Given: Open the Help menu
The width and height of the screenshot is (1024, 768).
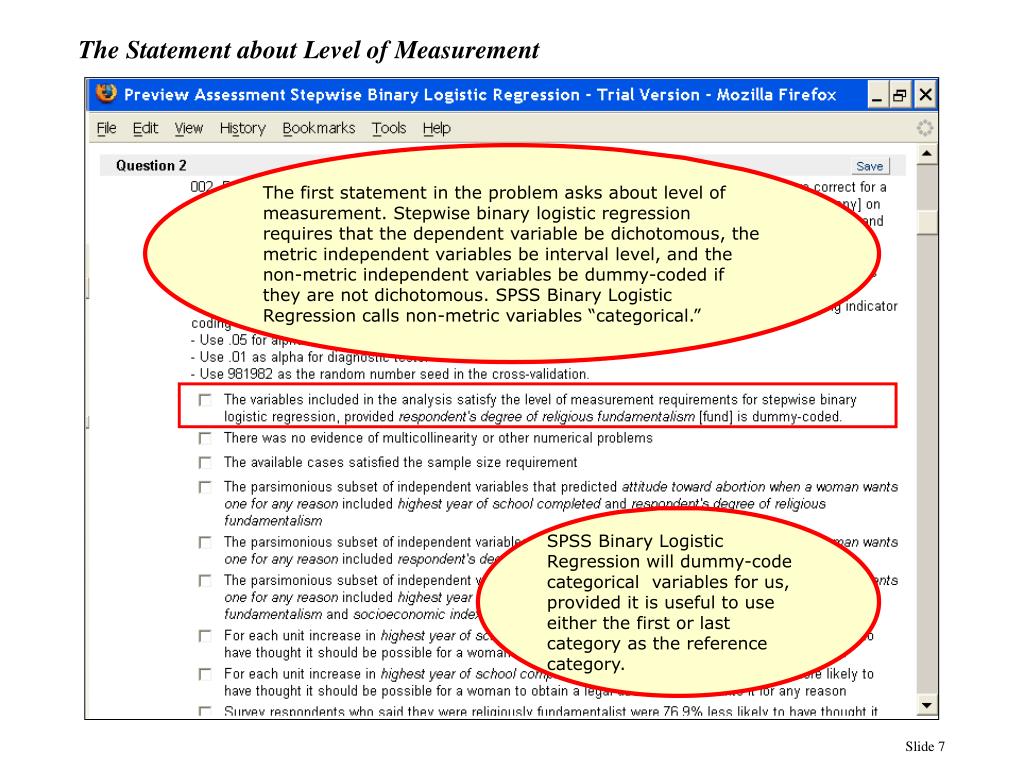Looking at the screenshot, I should [x=437, y=128].
